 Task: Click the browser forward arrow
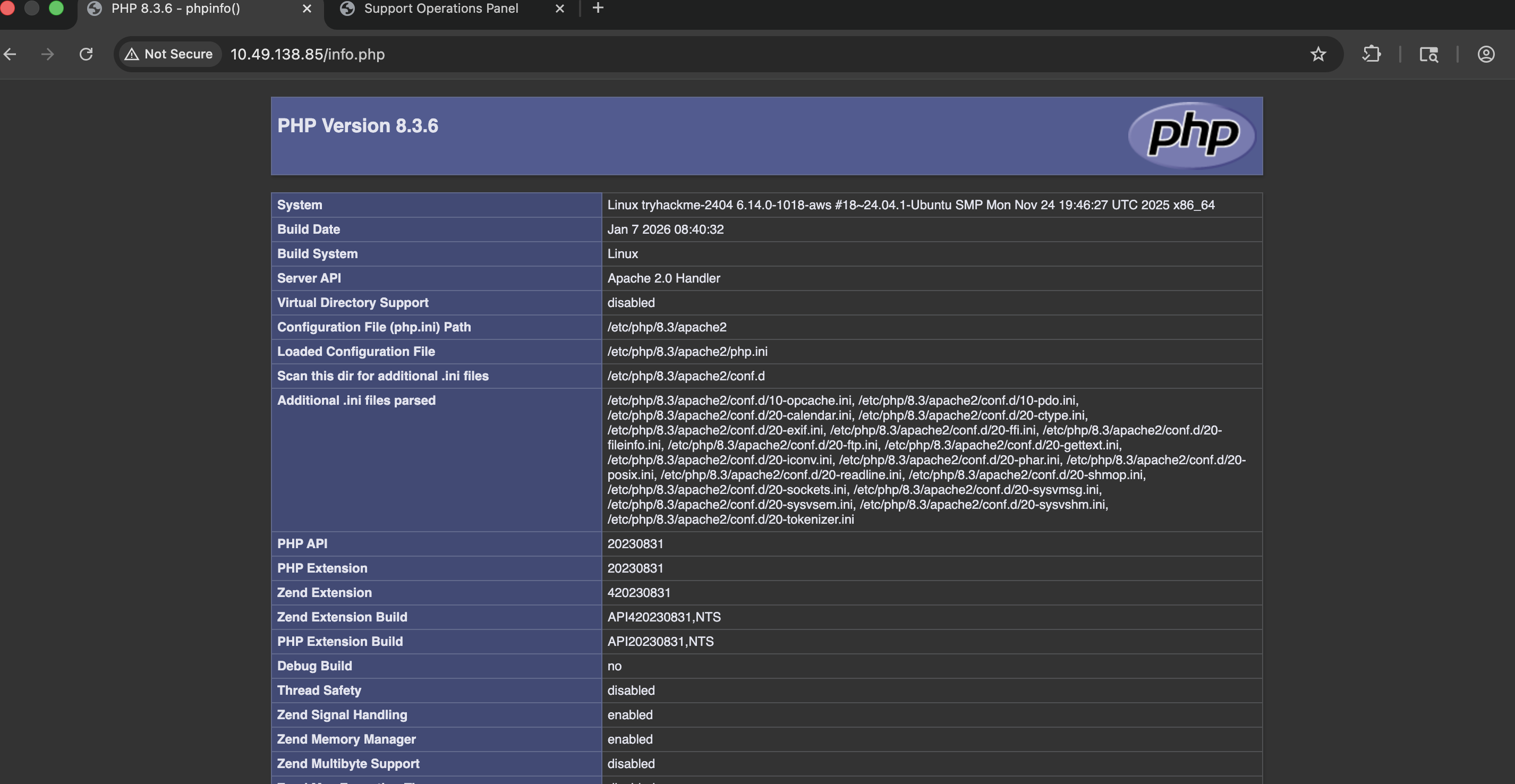click(x=48, y=54)
